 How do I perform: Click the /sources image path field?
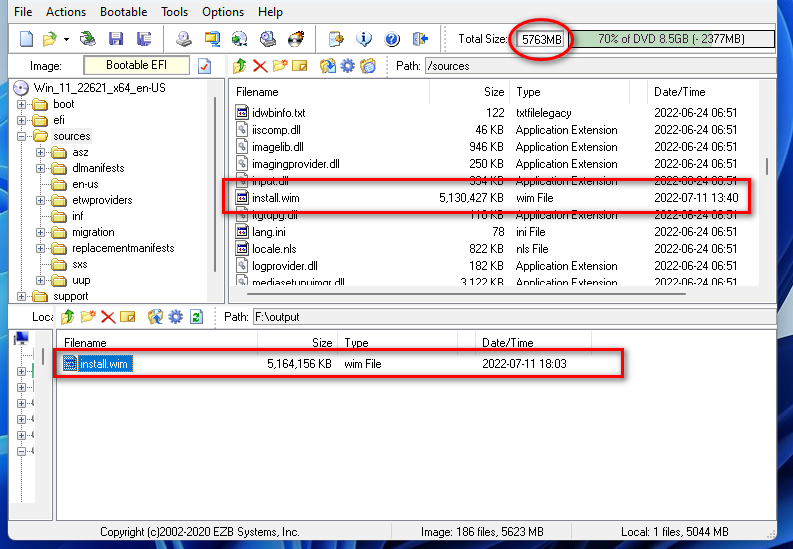tap(601, 66)
